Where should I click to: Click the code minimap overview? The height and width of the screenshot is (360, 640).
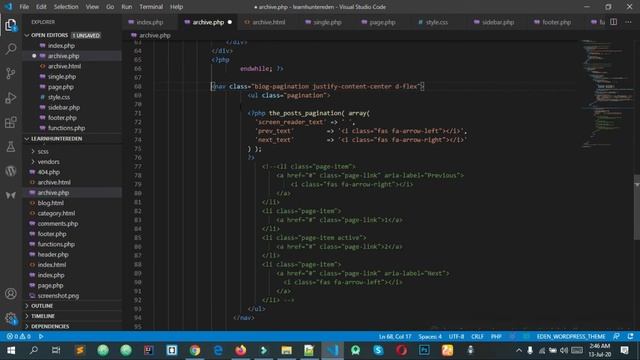pyautogui.click(x=607, y=94)
